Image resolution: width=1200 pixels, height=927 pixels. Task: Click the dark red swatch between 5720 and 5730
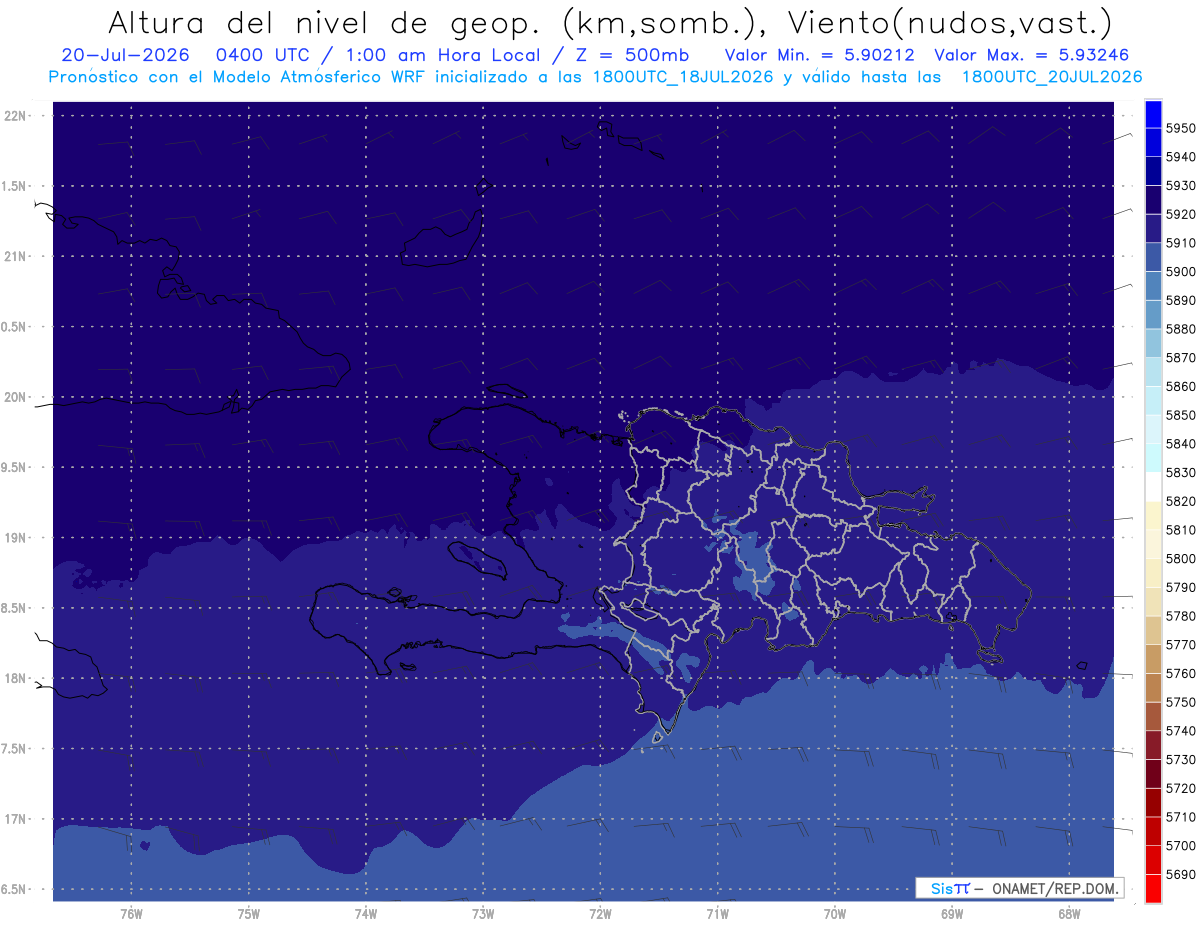[1153, 774]
